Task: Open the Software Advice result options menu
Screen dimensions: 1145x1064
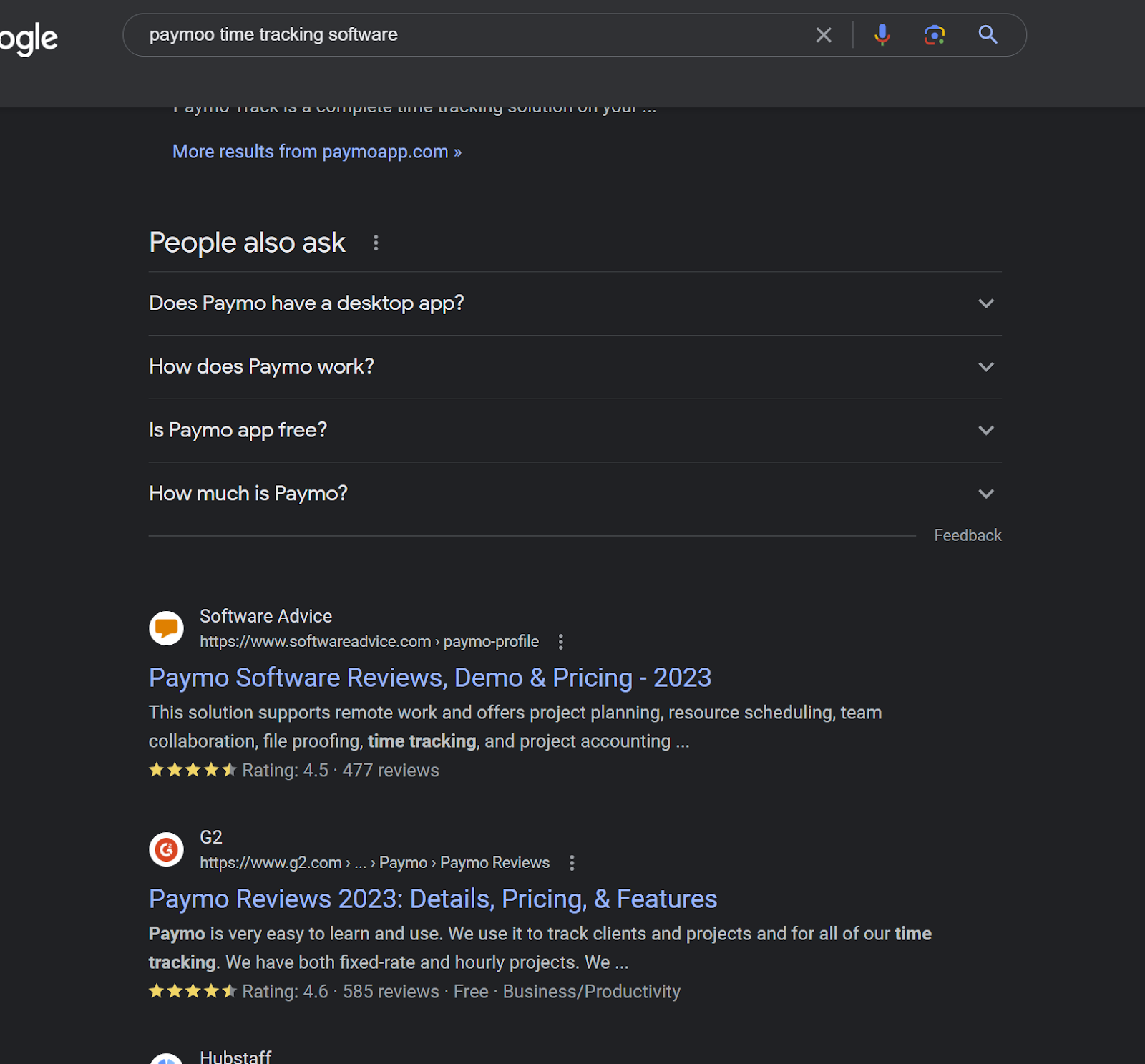Action: click(x=561, y=642)
